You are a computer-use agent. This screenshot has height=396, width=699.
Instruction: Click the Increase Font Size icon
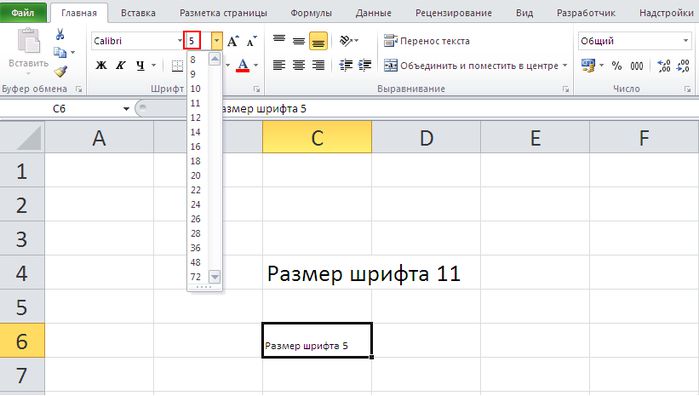point(233,41)
